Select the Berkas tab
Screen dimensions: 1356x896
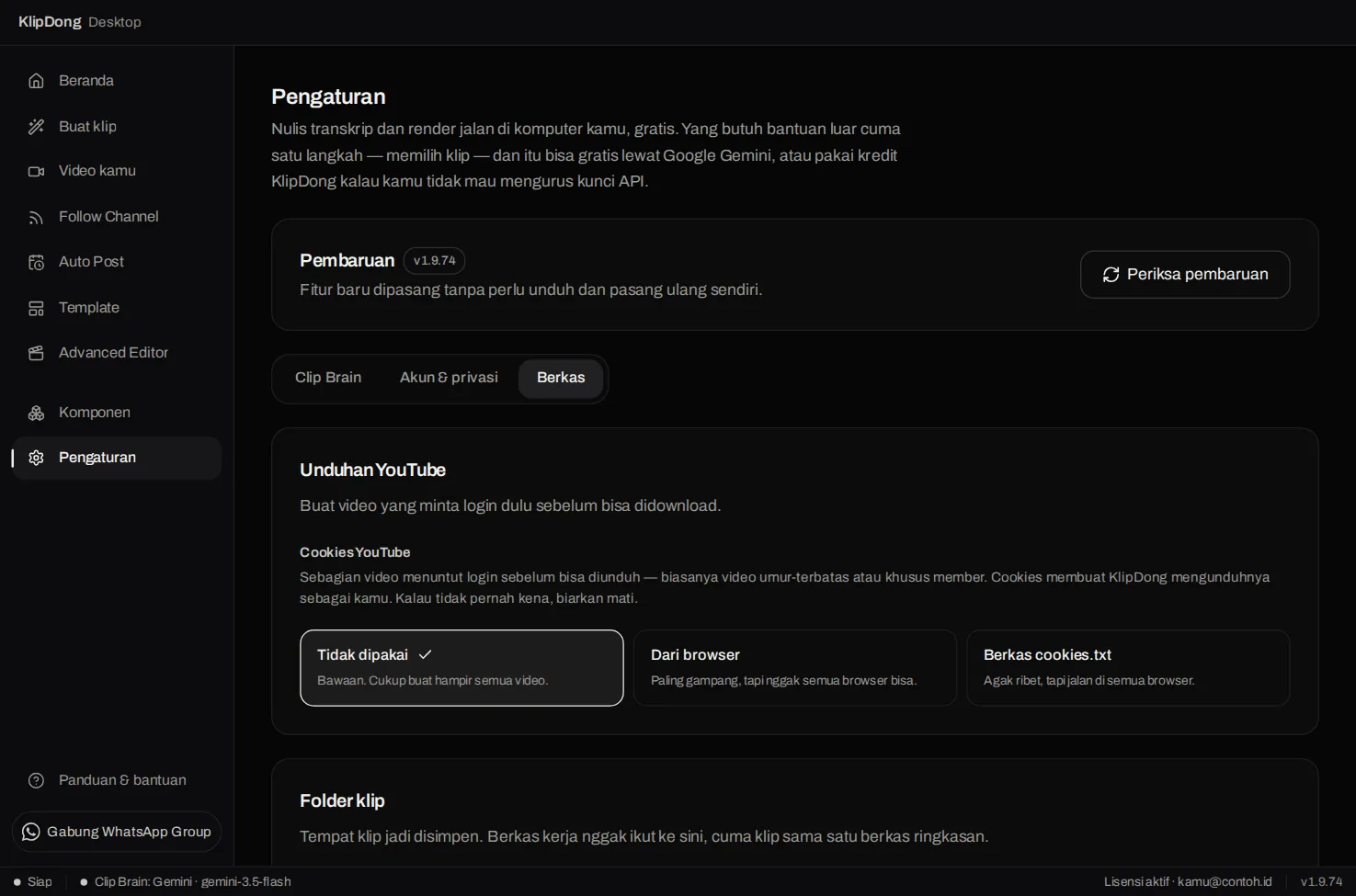tap(561, 378)
